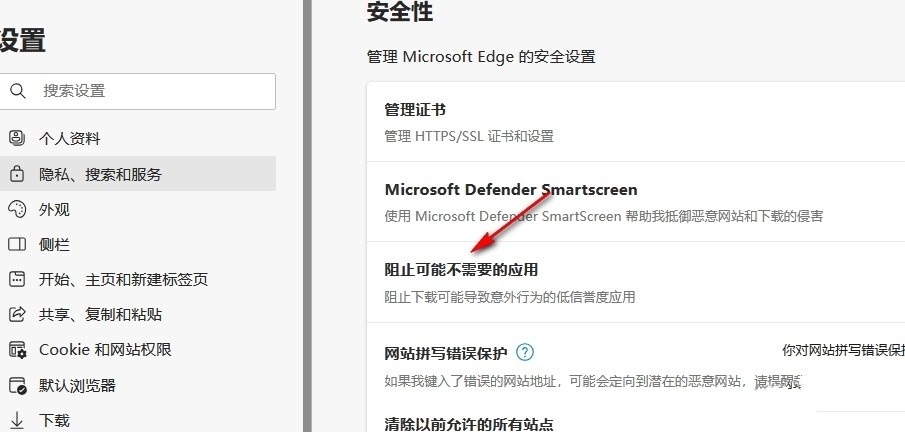Click the 管理证书 row

click(x=635, y=122)
